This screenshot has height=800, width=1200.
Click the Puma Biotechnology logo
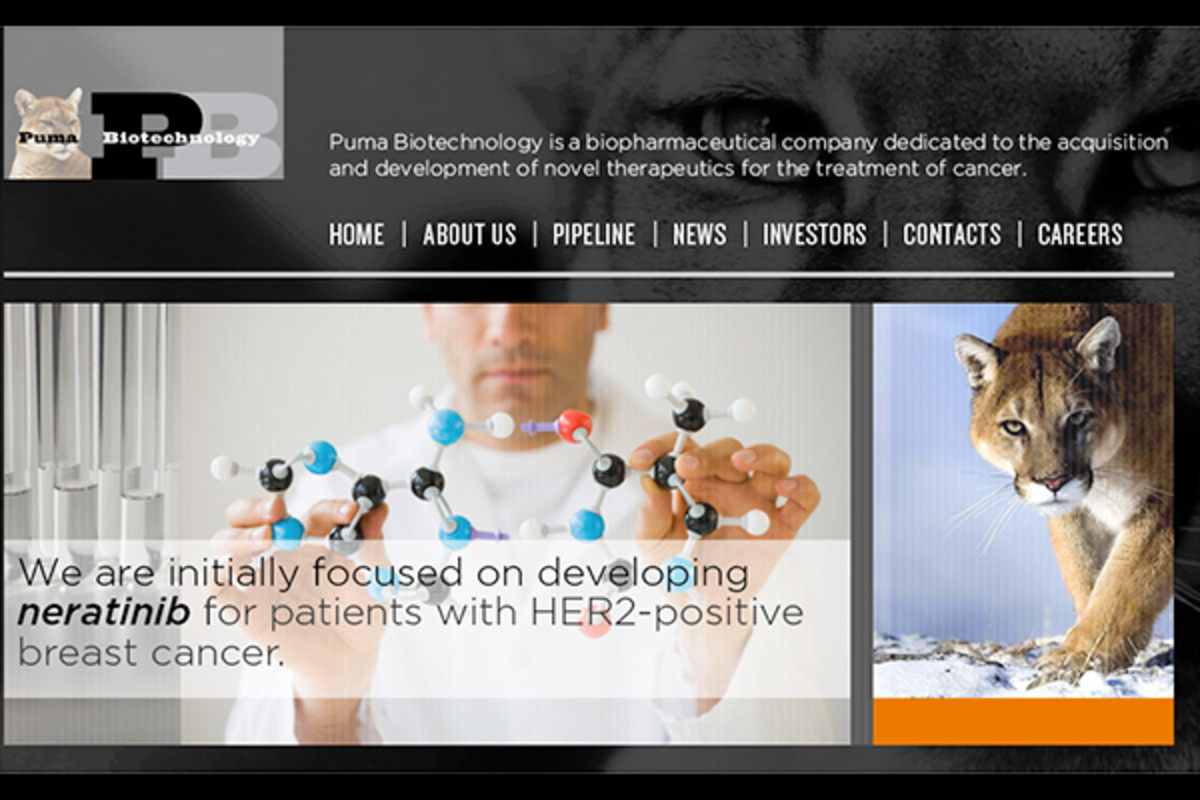tap(143, 103)
